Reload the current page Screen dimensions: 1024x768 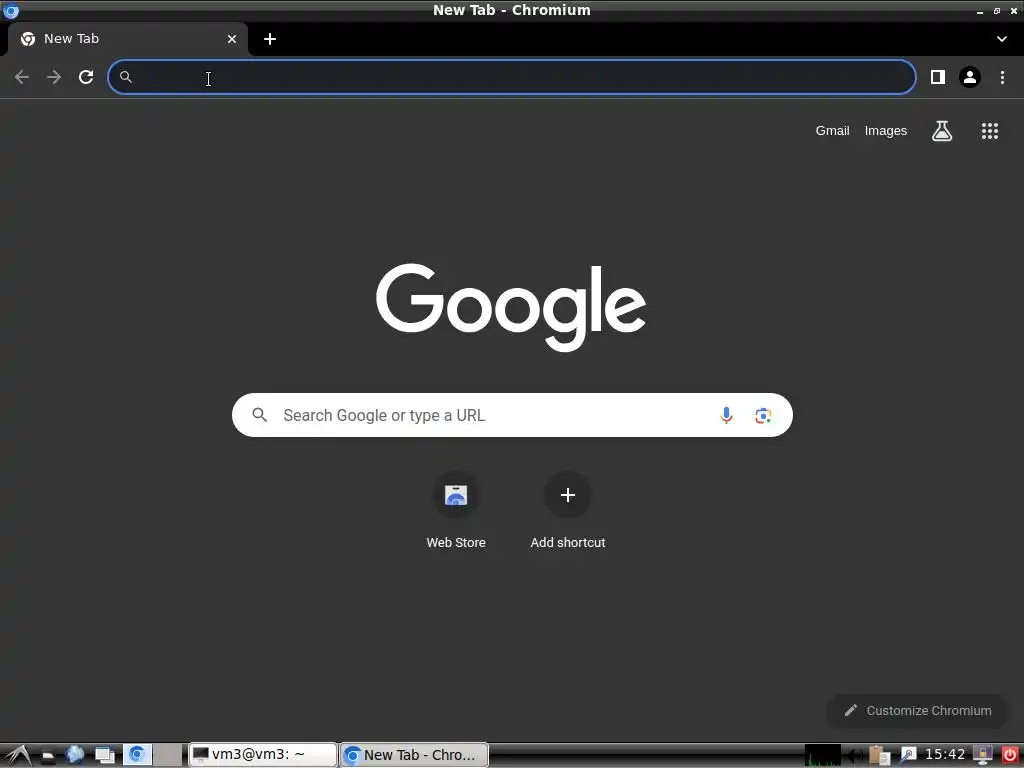coord(86,77)
